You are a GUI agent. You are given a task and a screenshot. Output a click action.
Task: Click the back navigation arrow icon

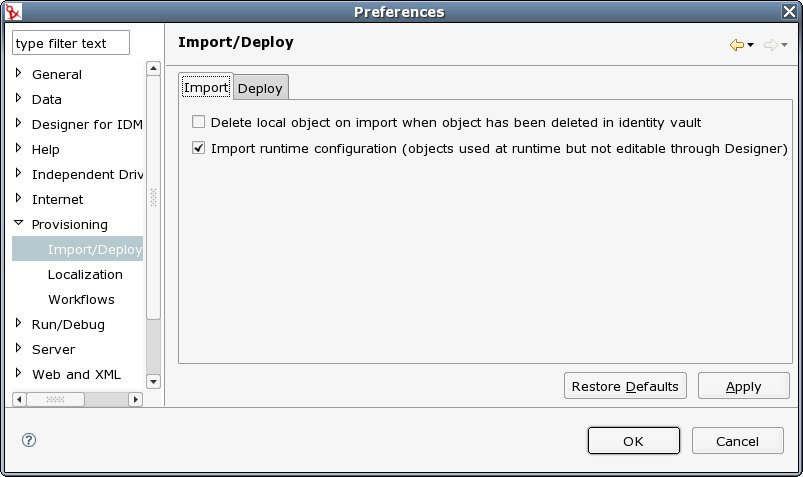click(x=737, y=45)
